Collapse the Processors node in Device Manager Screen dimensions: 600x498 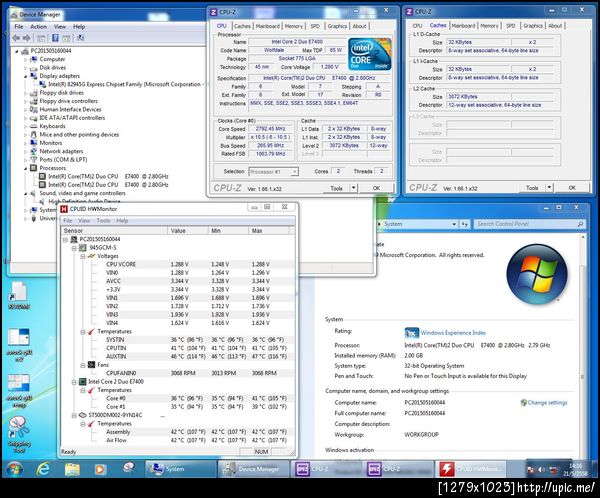[x=26, y=168]
